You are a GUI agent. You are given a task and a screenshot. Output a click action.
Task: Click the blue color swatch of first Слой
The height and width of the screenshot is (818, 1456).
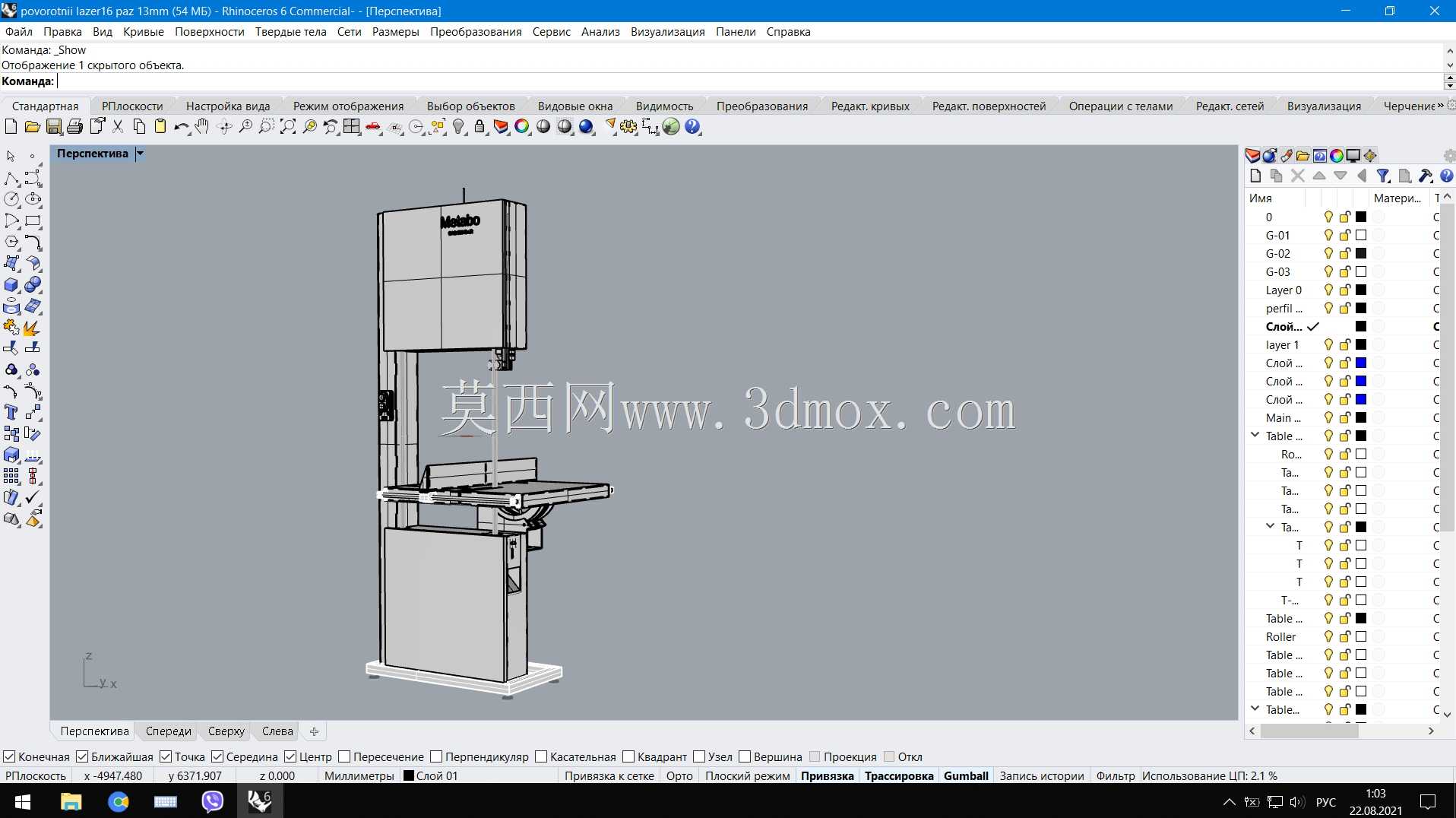tap(1361, 363)
